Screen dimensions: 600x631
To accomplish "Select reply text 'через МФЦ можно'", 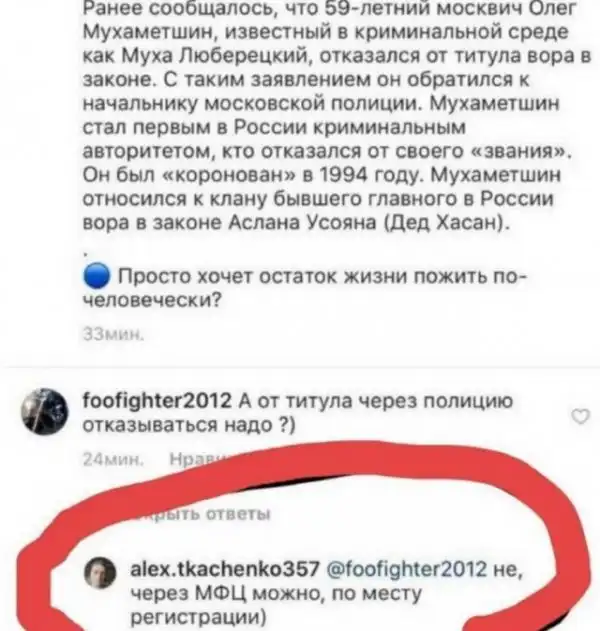I will 228,593.
